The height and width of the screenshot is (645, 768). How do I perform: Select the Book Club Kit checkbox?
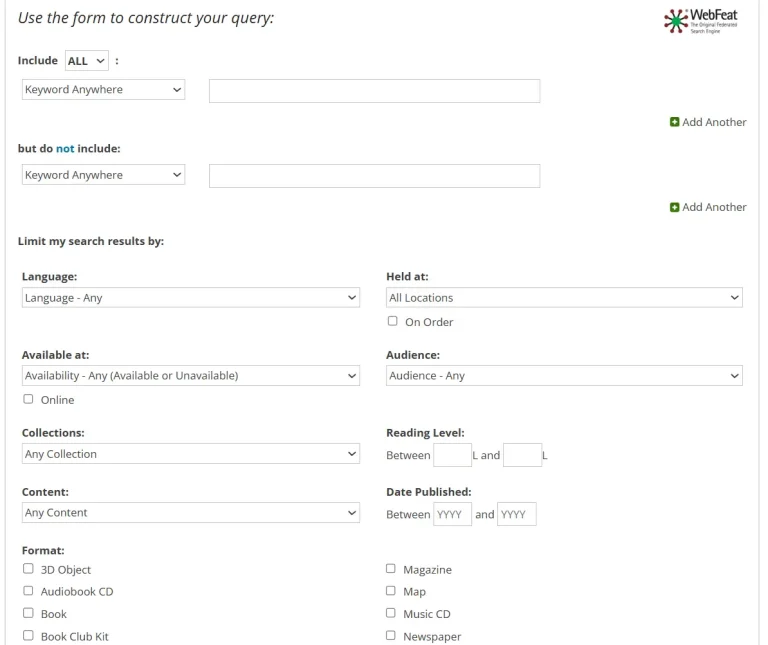click(x=28, y=636)
